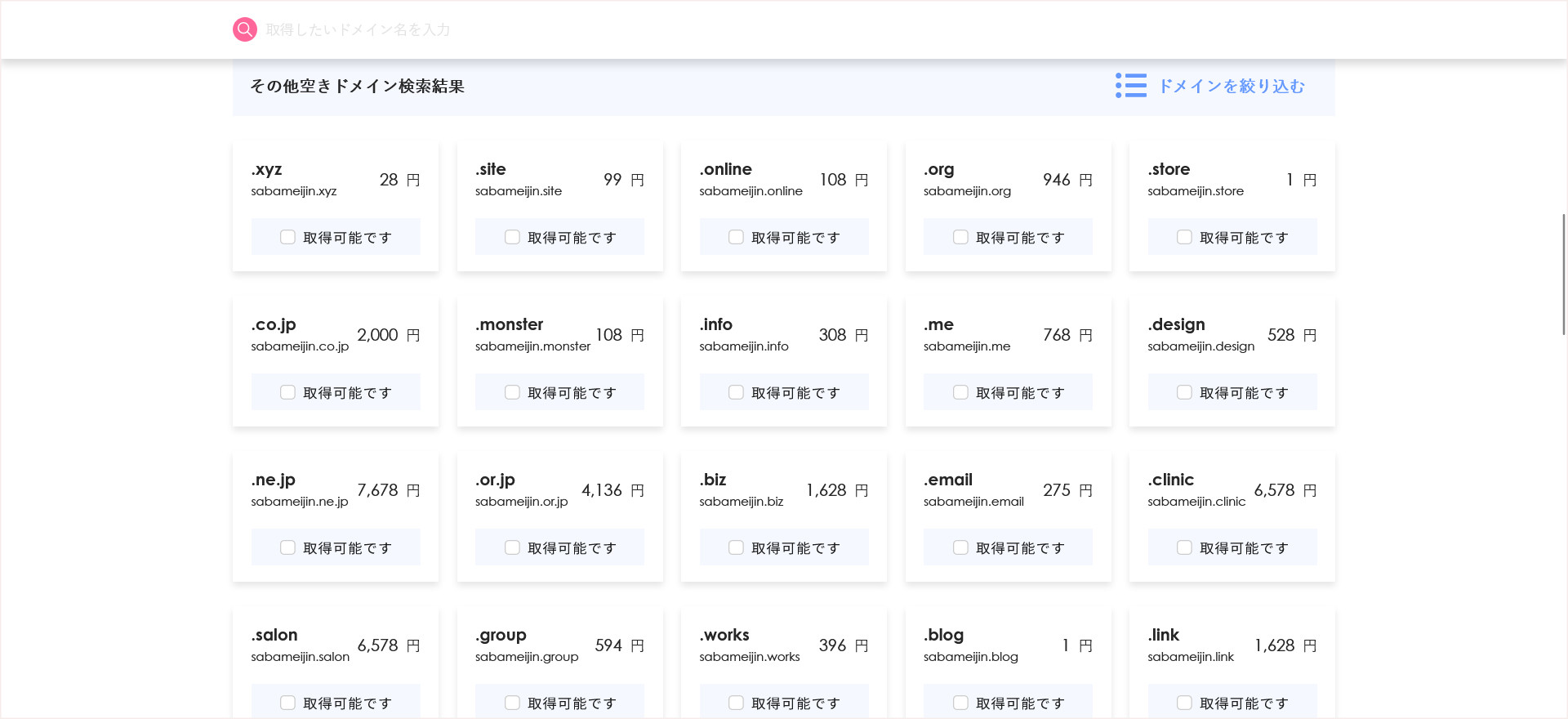Image resolution: width=1568 pixels, height=719 pixels.
Task: Click the .co.jp domain heading
Action: tap(274, 324)
